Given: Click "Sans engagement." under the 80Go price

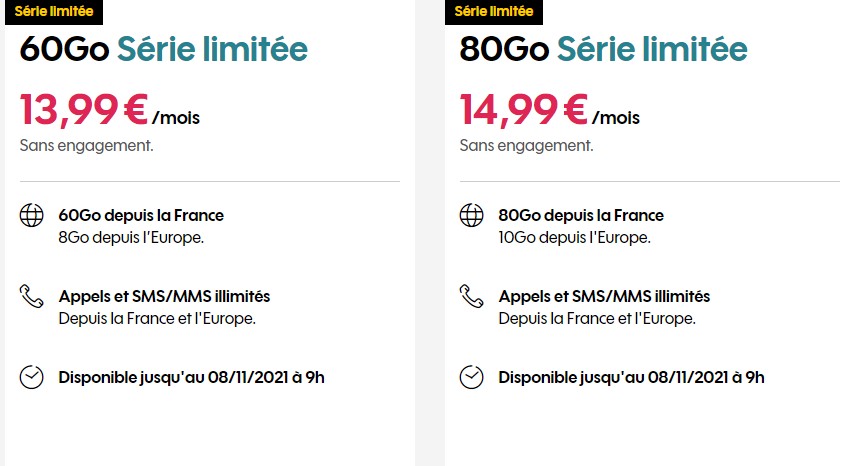Looking at the screenshot, I should click(x=526, y=145).
